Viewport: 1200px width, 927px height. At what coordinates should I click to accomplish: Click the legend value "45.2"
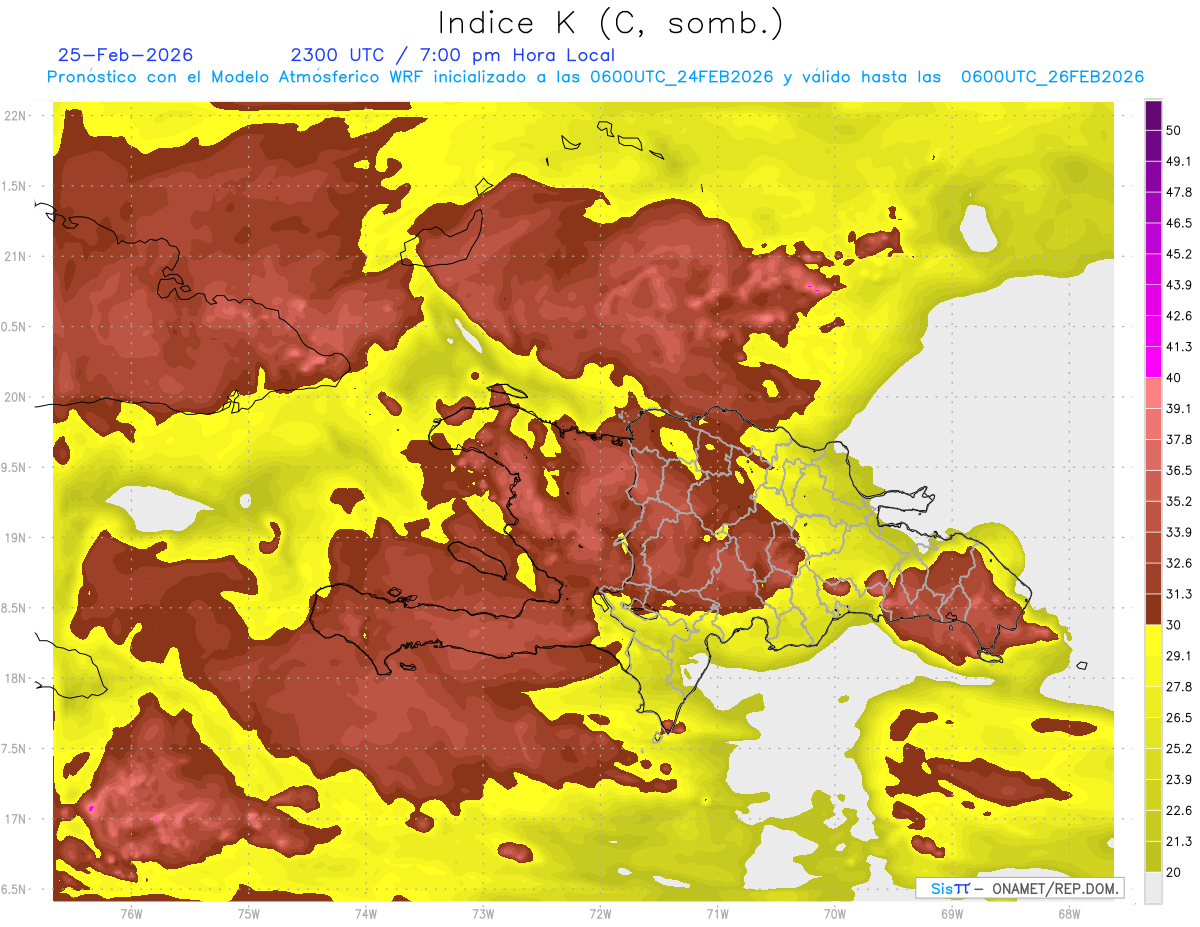click(x=1179, y=254)
